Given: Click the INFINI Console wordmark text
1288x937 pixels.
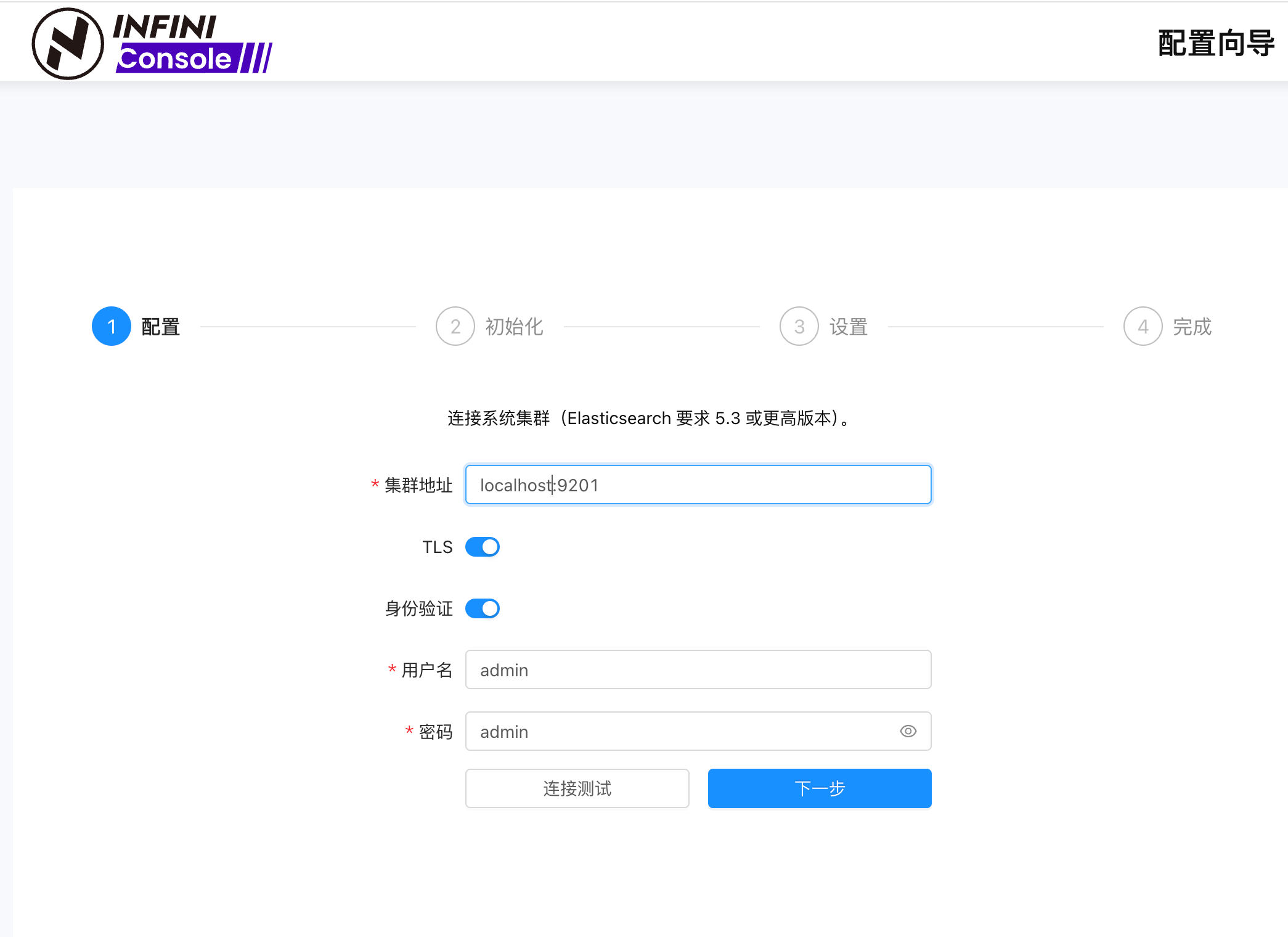Looking at the screenshot, I should tap(194, 44).
